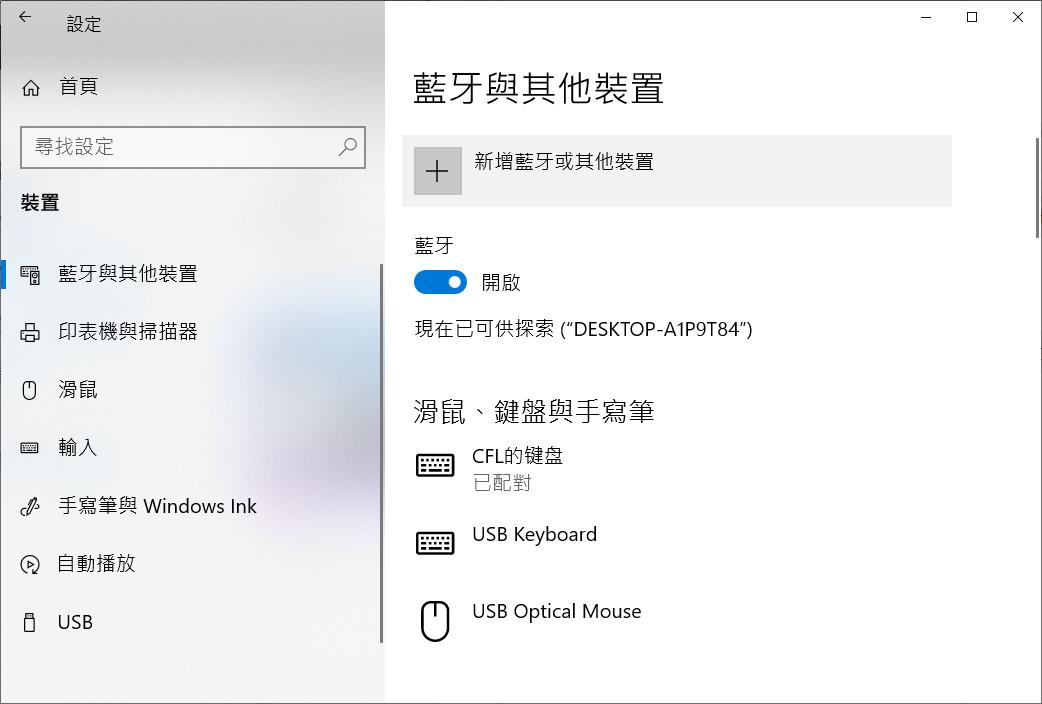Go to 首頁 home icon
Screen dimensions: 1042x704
[x=31, y=88]
